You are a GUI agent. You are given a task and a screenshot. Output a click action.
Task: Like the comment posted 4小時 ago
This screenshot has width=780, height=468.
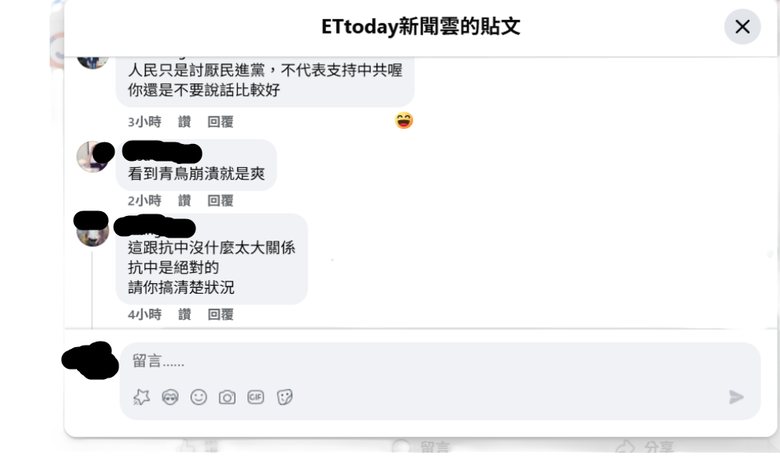coord(185,314)
